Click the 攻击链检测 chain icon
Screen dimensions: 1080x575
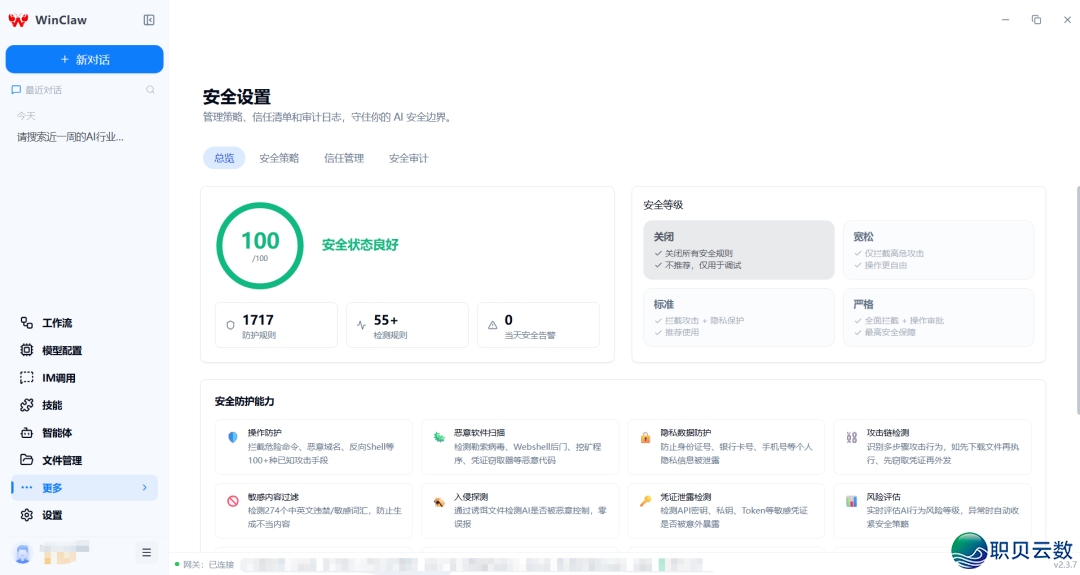click(851, 437)
